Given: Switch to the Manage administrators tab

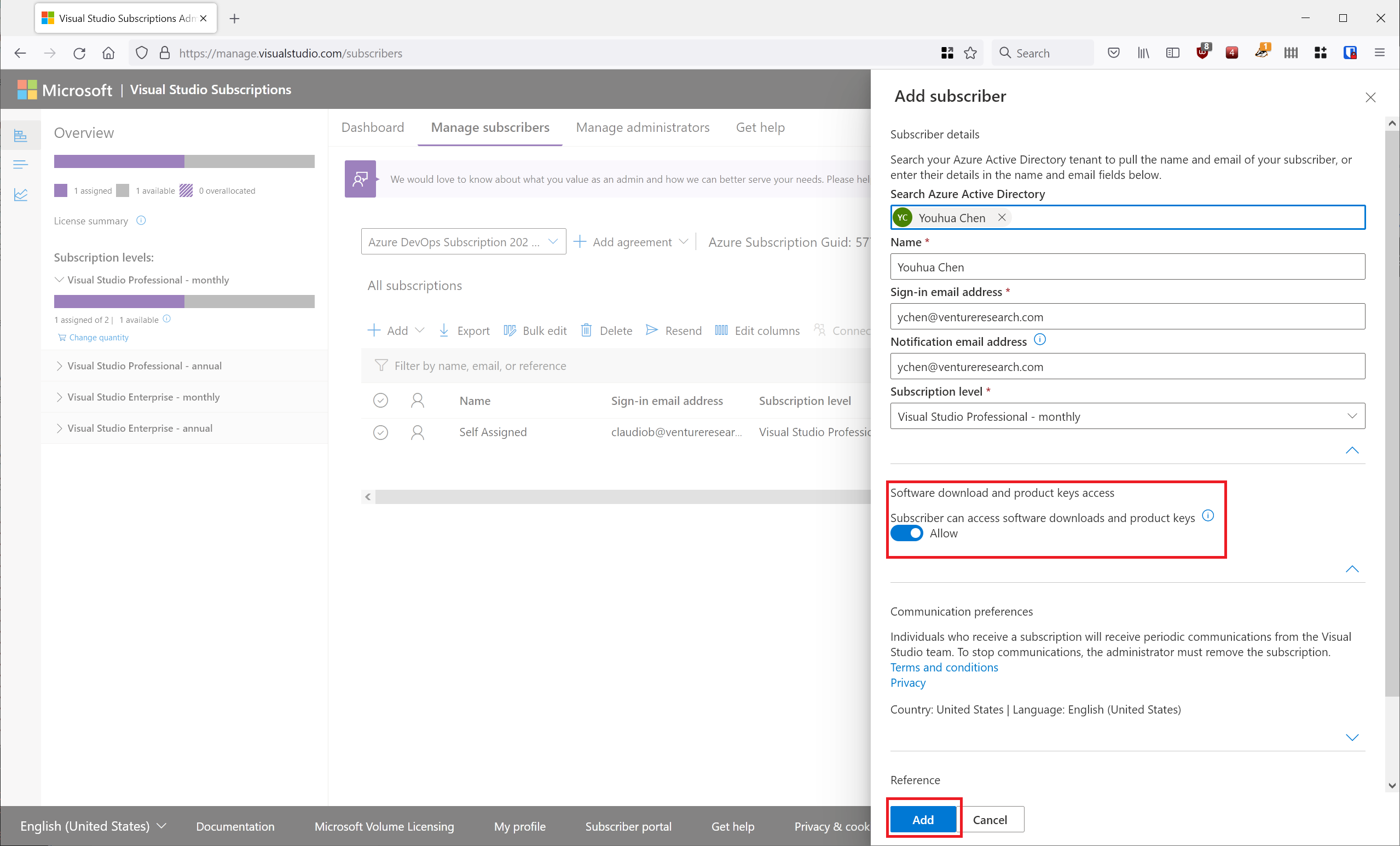Looking at the screenshot, I should 642,128.
